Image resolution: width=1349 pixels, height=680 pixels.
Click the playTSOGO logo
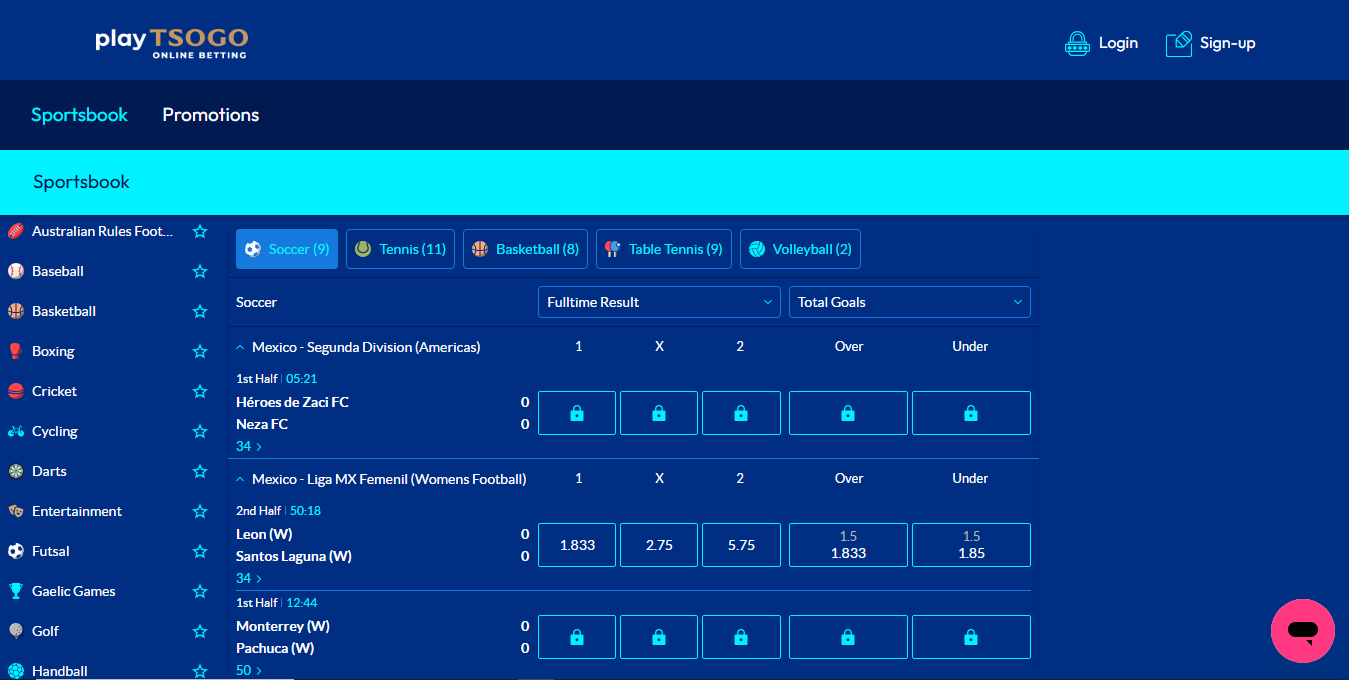click(x=170, y=44)
